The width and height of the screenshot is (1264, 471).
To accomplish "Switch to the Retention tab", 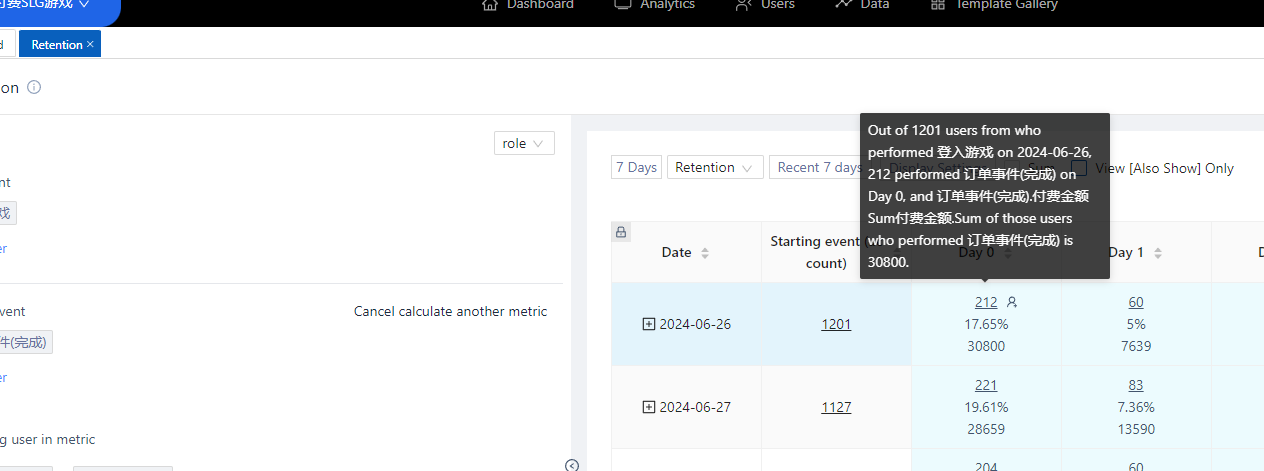I will (x=55, y=44).
